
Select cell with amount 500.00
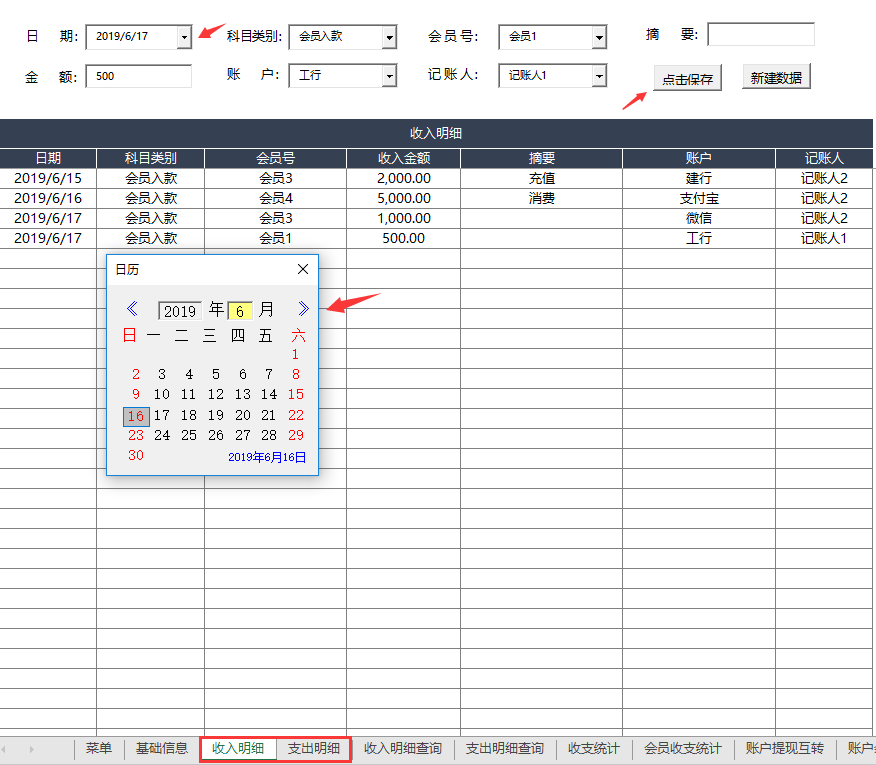[x=404, y=239]
